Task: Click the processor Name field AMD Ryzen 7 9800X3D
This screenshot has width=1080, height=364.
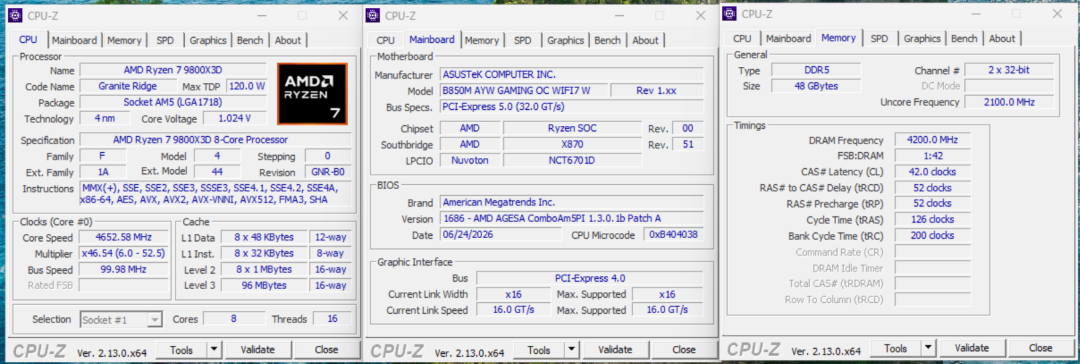Action: [173, 70]
